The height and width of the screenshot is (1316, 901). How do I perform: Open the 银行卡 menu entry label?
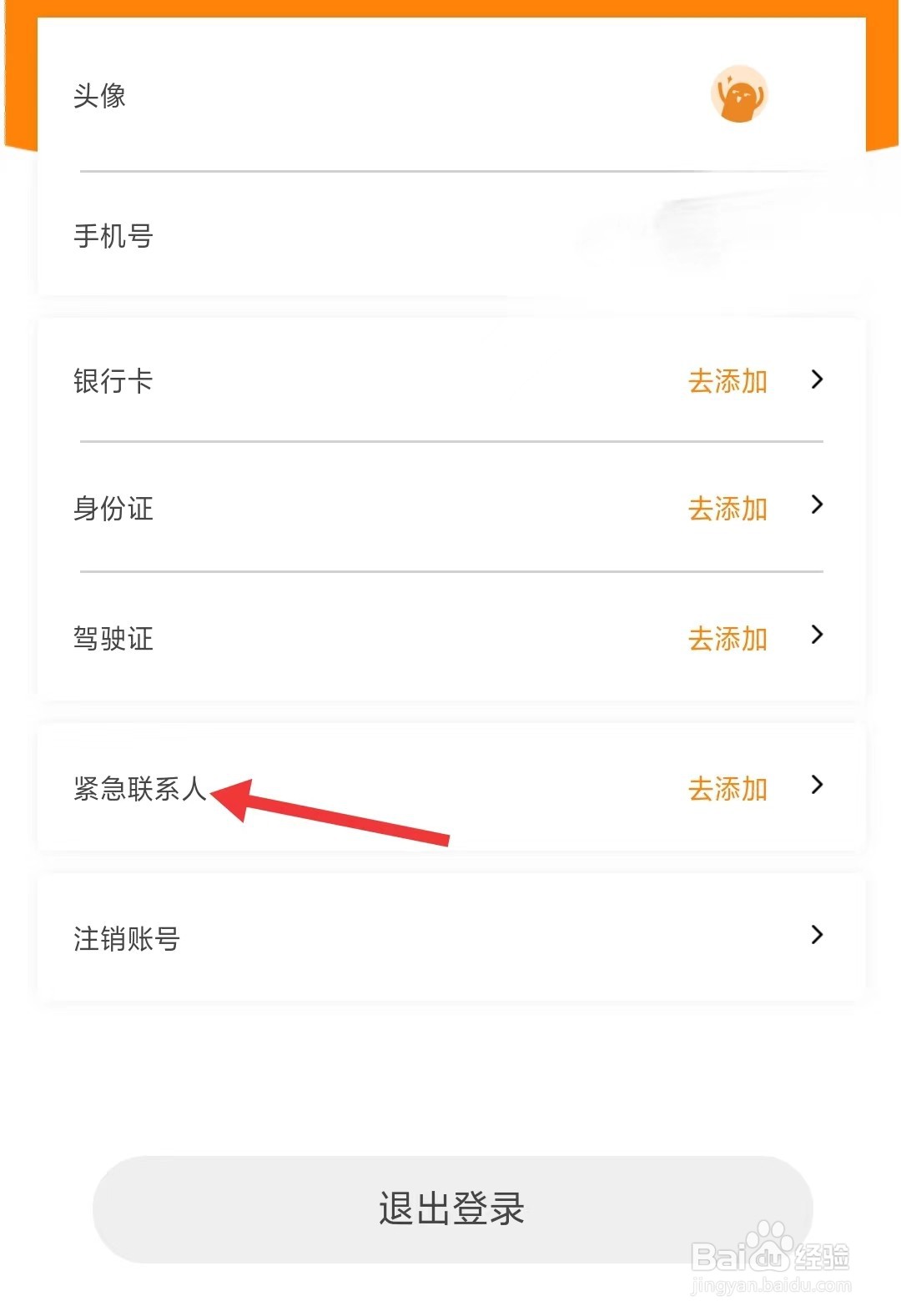click(113, 381)
